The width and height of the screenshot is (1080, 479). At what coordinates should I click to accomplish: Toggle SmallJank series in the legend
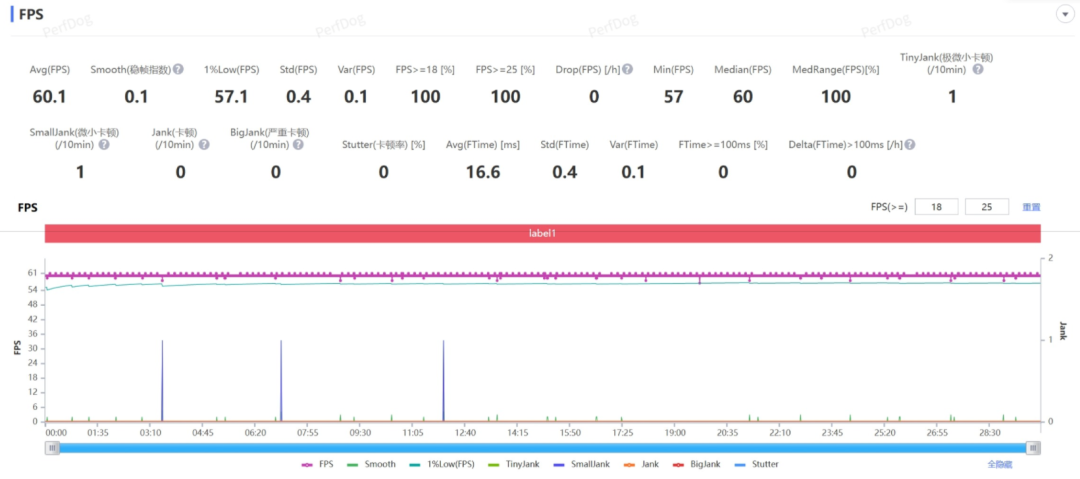click(583, 465)
